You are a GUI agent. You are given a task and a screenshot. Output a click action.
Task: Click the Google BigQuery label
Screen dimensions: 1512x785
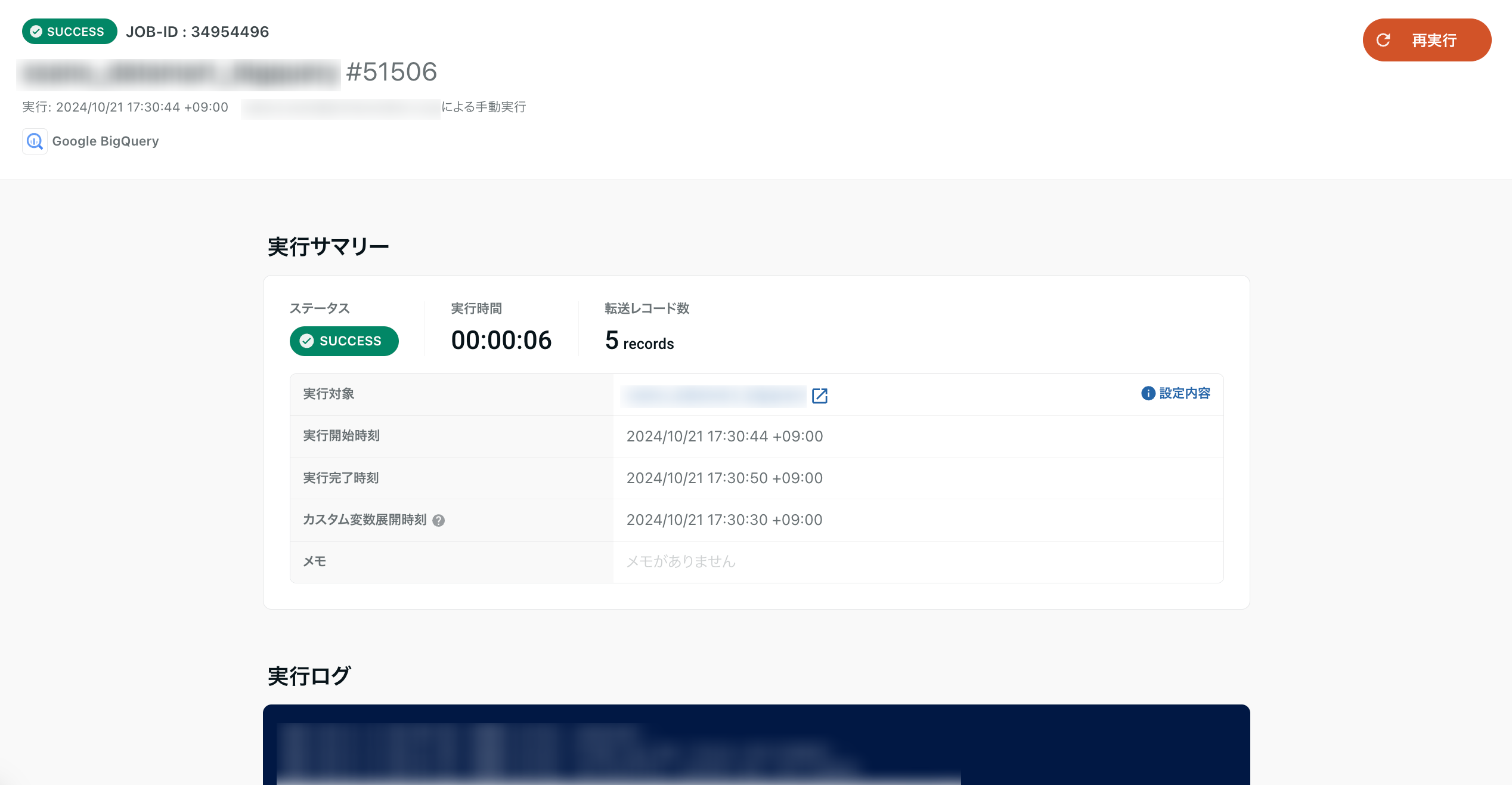pyautogui.click(x=106, y=141)
